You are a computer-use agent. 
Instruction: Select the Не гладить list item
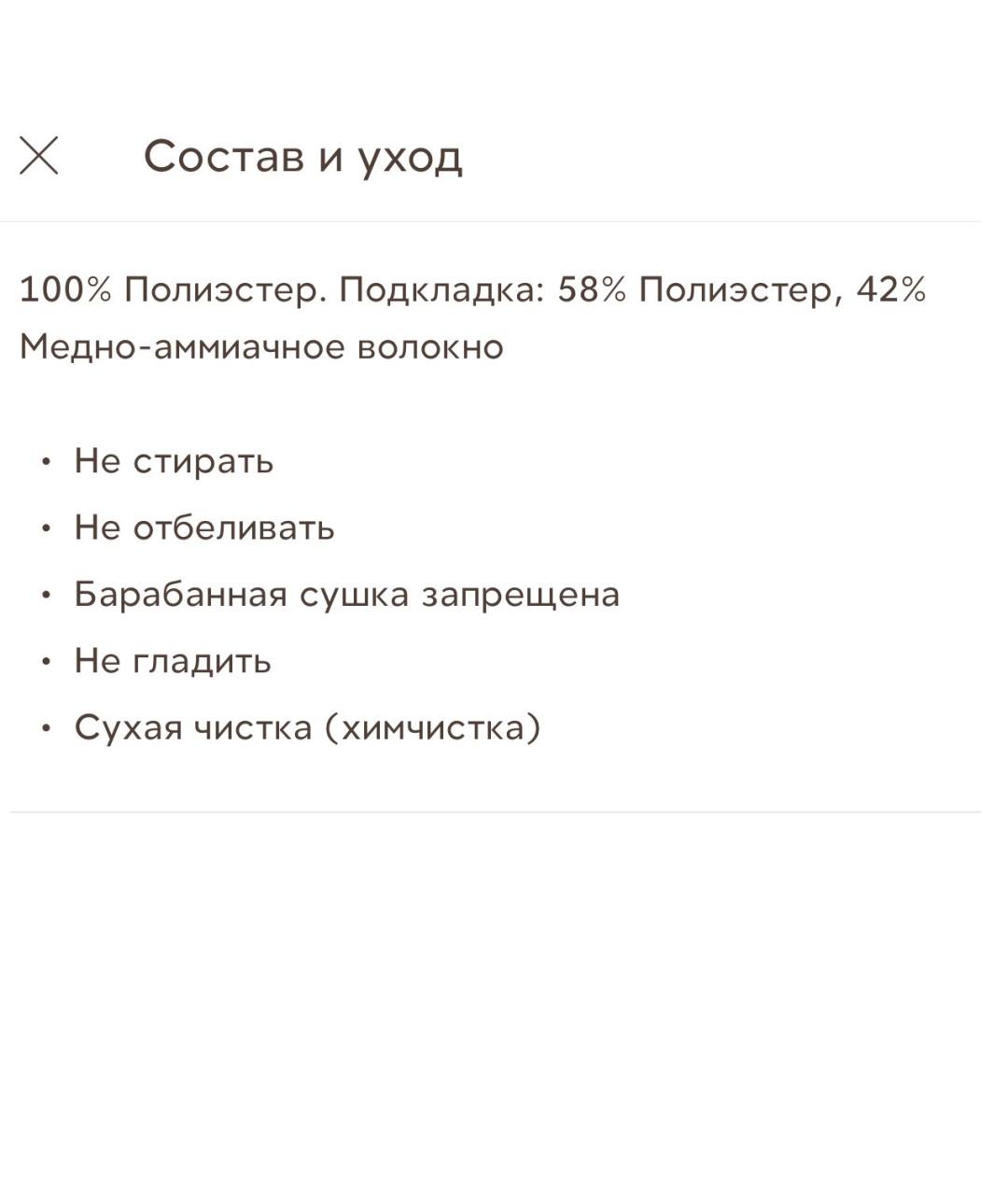click(172, 661)
